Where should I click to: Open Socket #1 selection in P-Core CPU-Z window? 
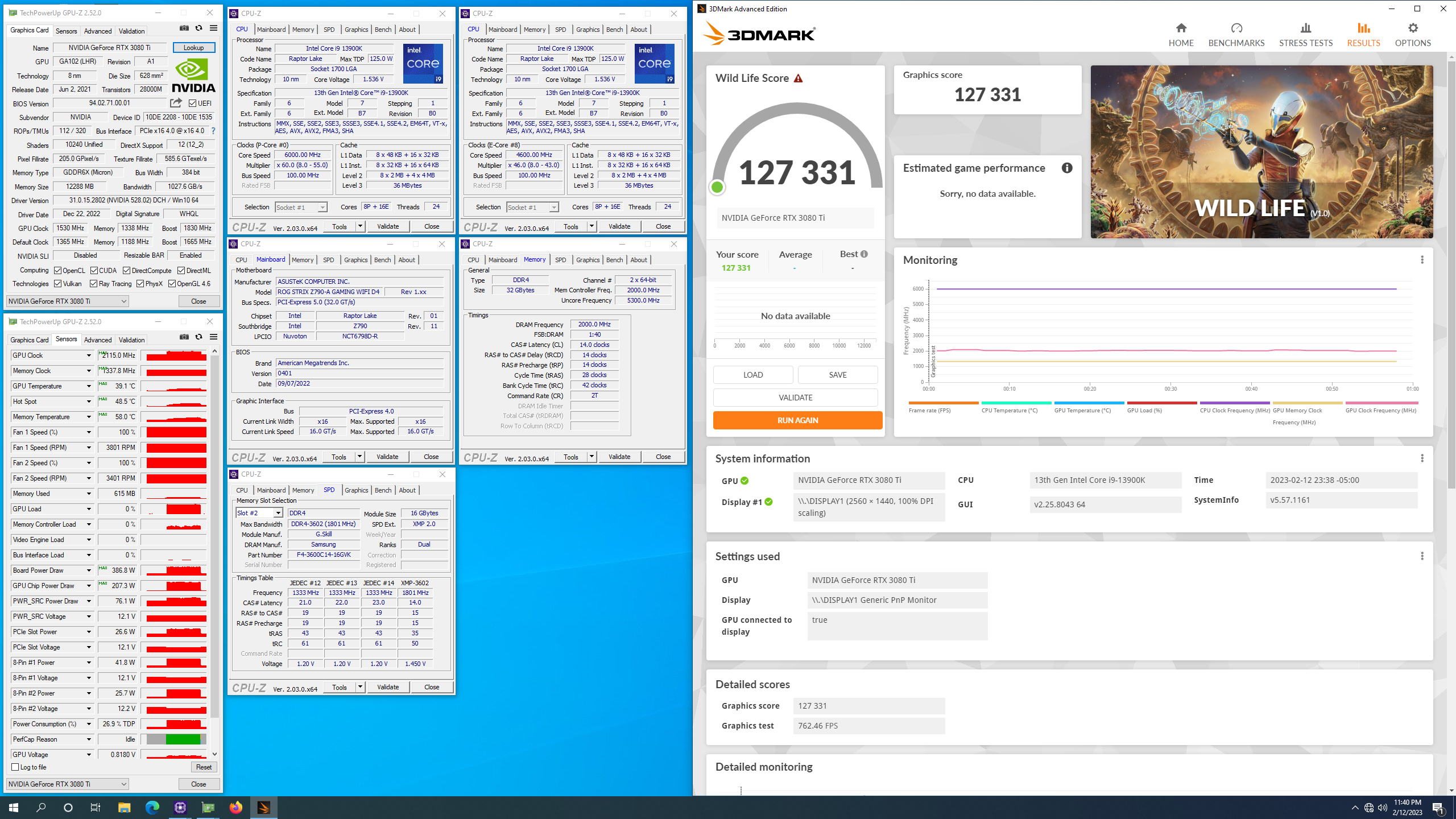pyautogui.click(x=301, y=208)
